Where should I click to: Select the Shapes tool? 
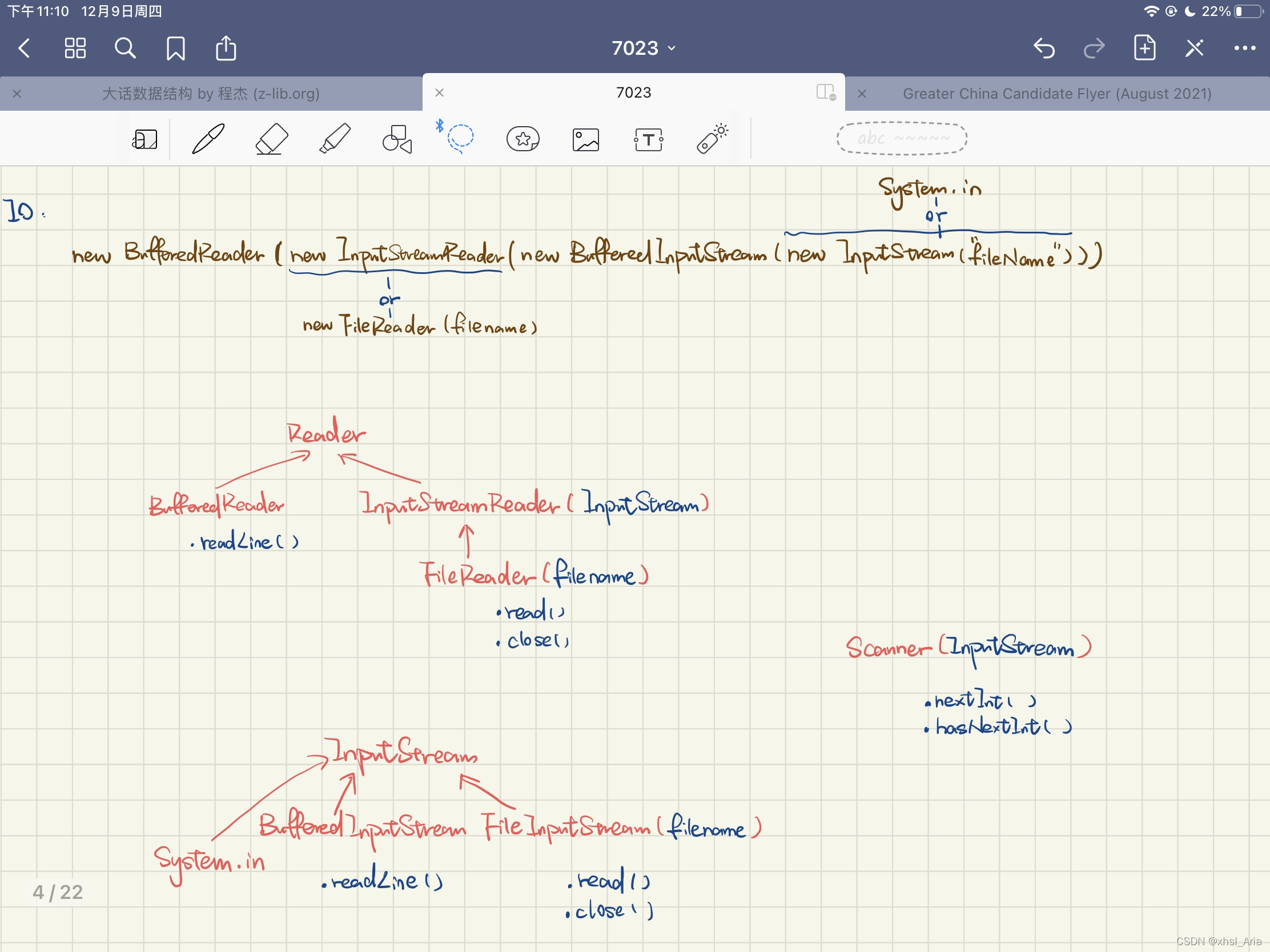point(397,139)
